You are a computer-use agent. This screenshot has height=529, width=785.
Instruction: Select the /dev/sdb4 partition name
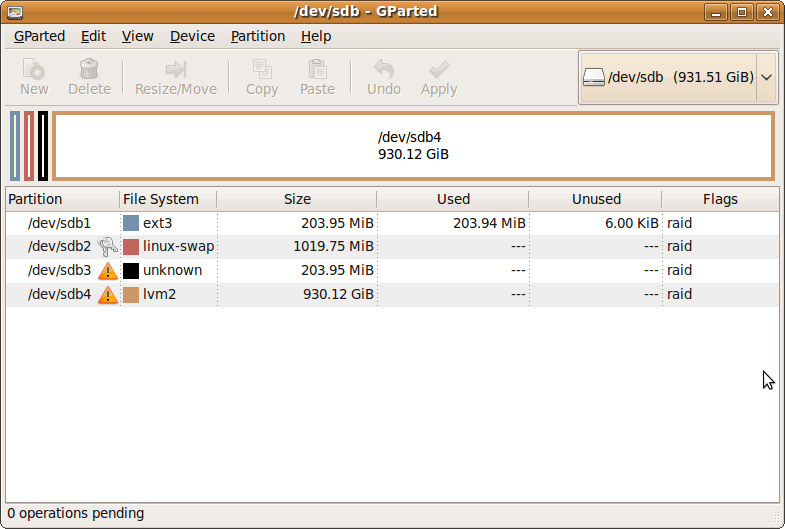[59, 294]
